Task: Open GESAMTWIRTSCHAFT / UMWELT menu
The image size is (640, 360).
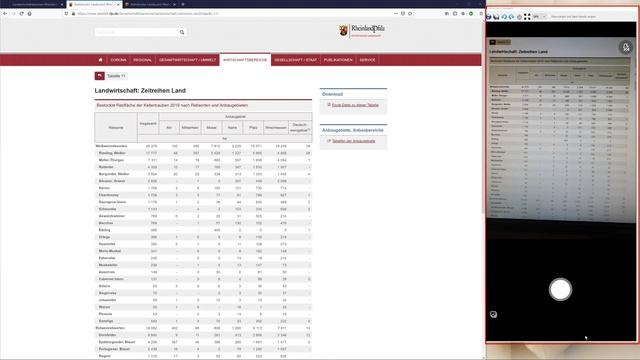Action: pyautogui.click(x=187, y=60)
